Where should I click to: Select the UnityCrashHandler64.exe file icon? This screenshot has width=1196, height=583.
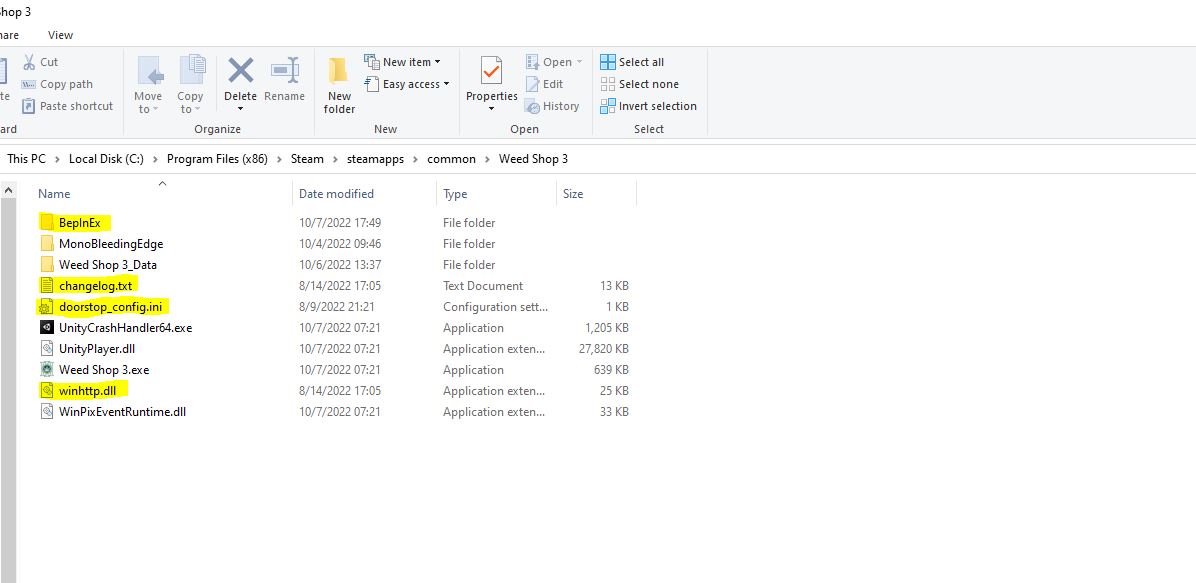click(x=47, y=327)
